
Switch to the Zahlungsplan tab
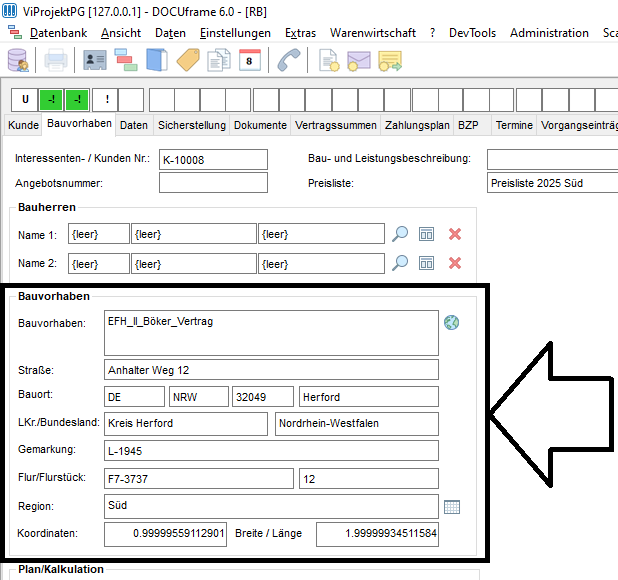point(417,125)
